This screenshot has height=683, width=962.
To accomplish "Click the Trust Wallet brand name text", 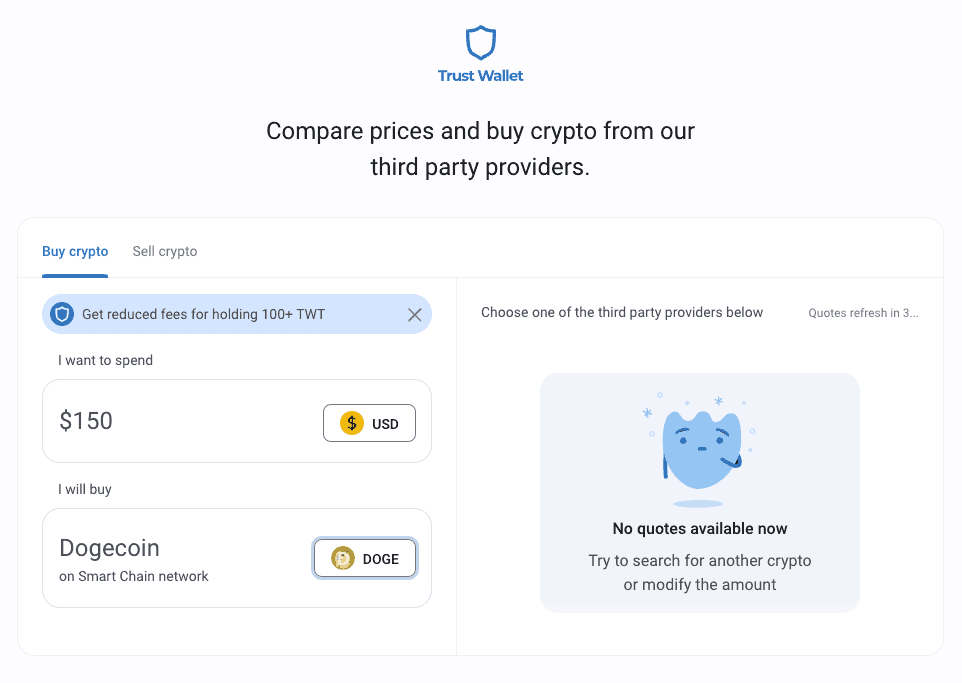I will click(x=480, y=75).
